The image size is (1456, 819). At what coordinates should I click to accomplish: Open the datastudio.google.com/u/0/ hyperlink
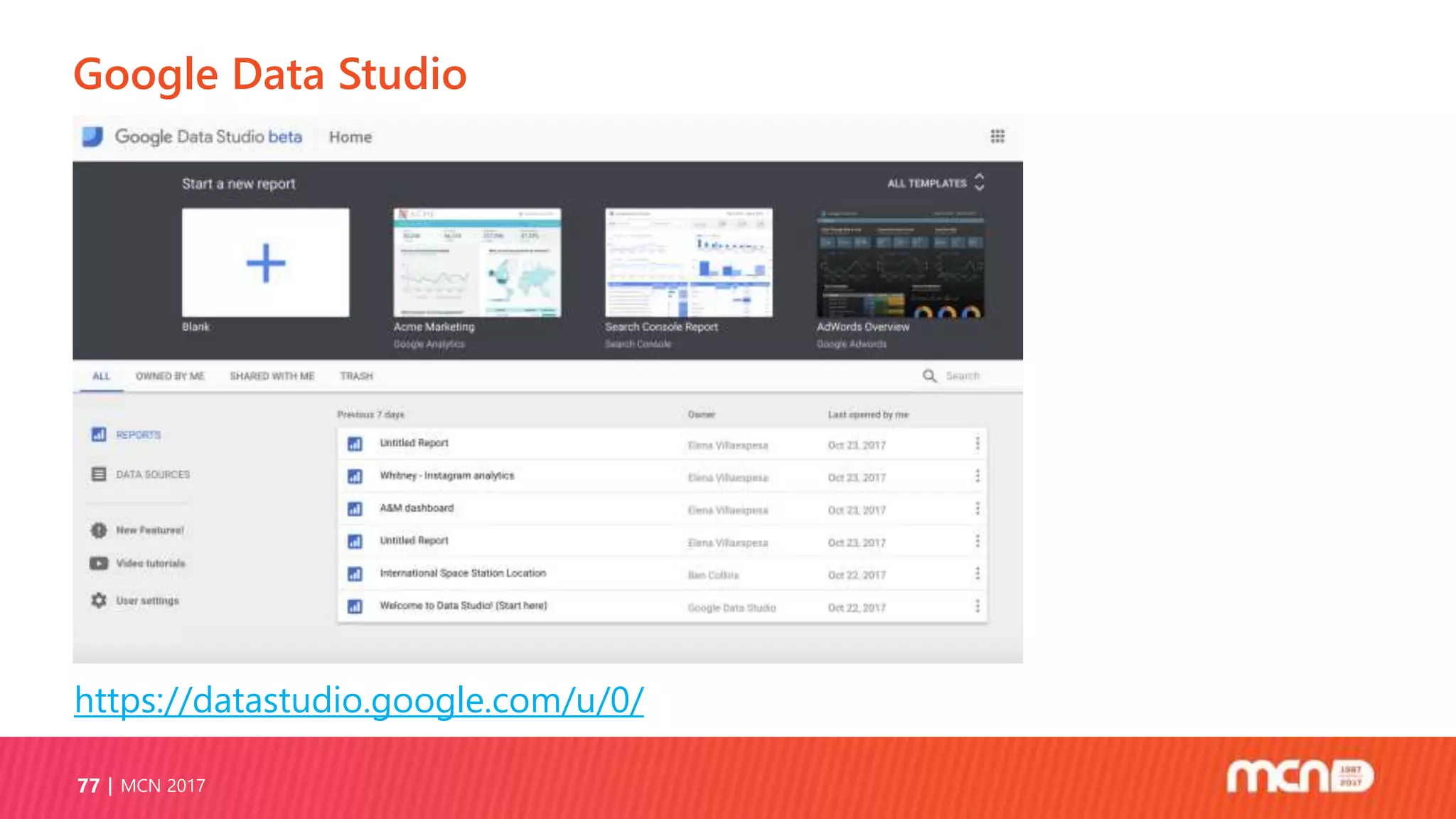tap(359, 700)
